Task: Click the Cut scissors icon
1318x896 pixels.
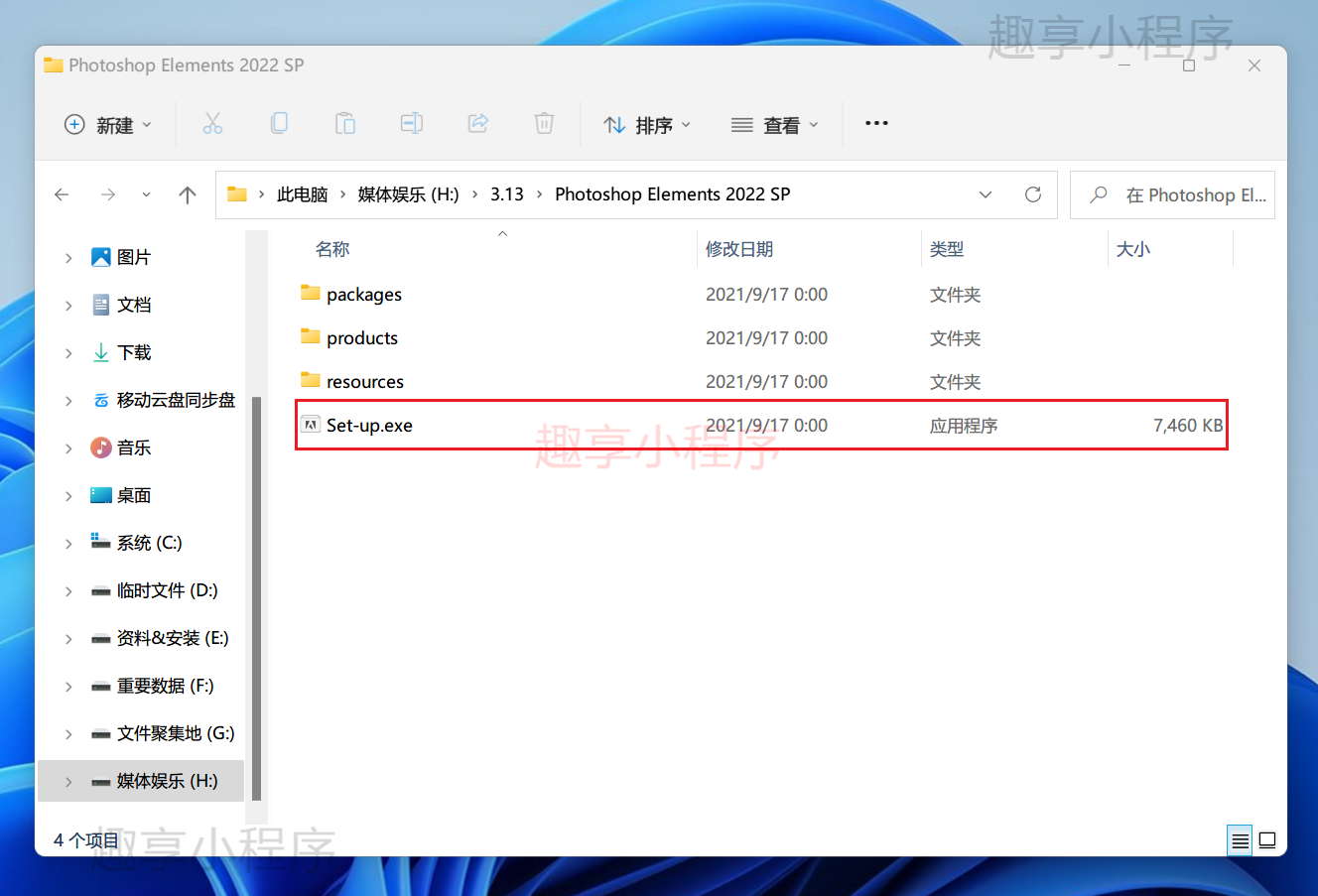Action: 212,124
